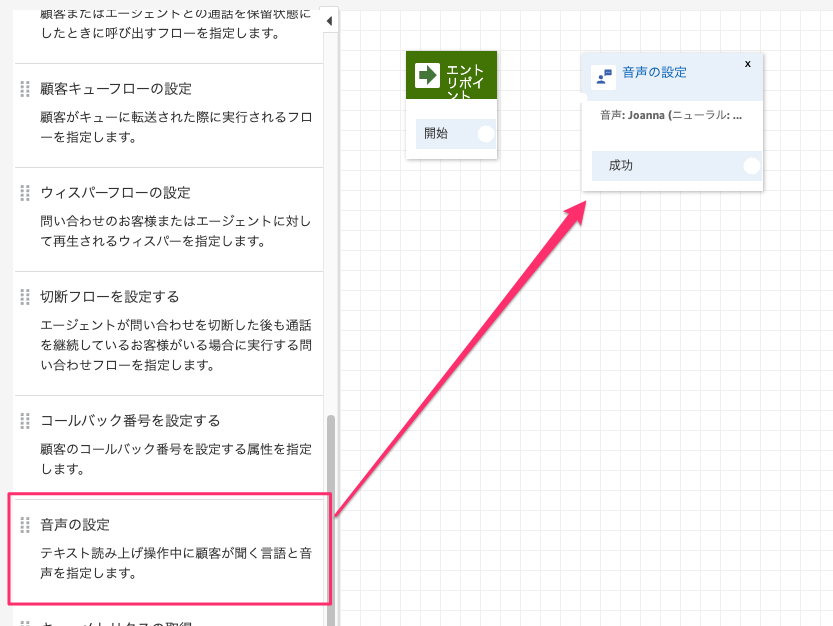Click description text of 音声の設定 palette item
This screenshot has width=833, height=626.
point(176,563)
